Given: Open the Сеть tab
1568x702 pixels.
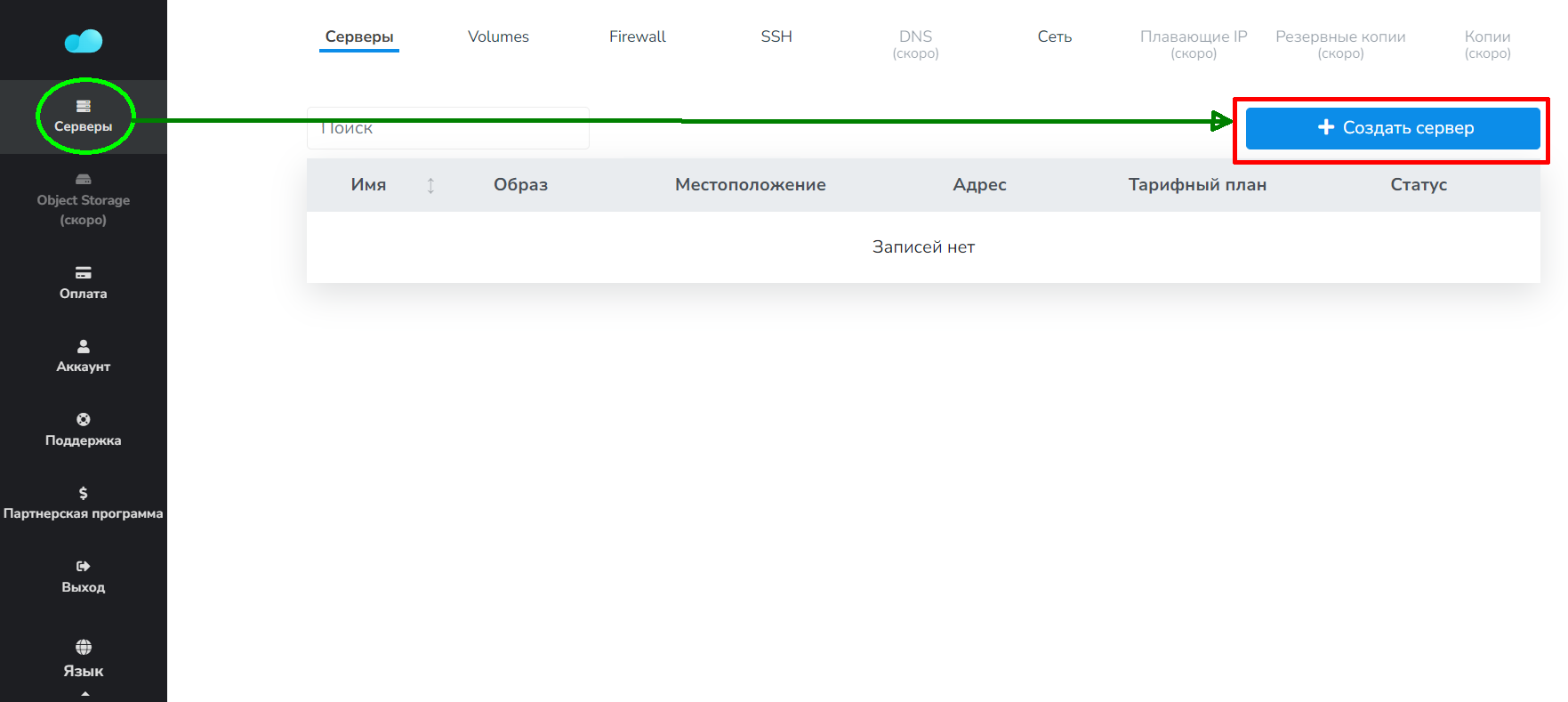Looking at the screenshot, I should point(1055,36).
